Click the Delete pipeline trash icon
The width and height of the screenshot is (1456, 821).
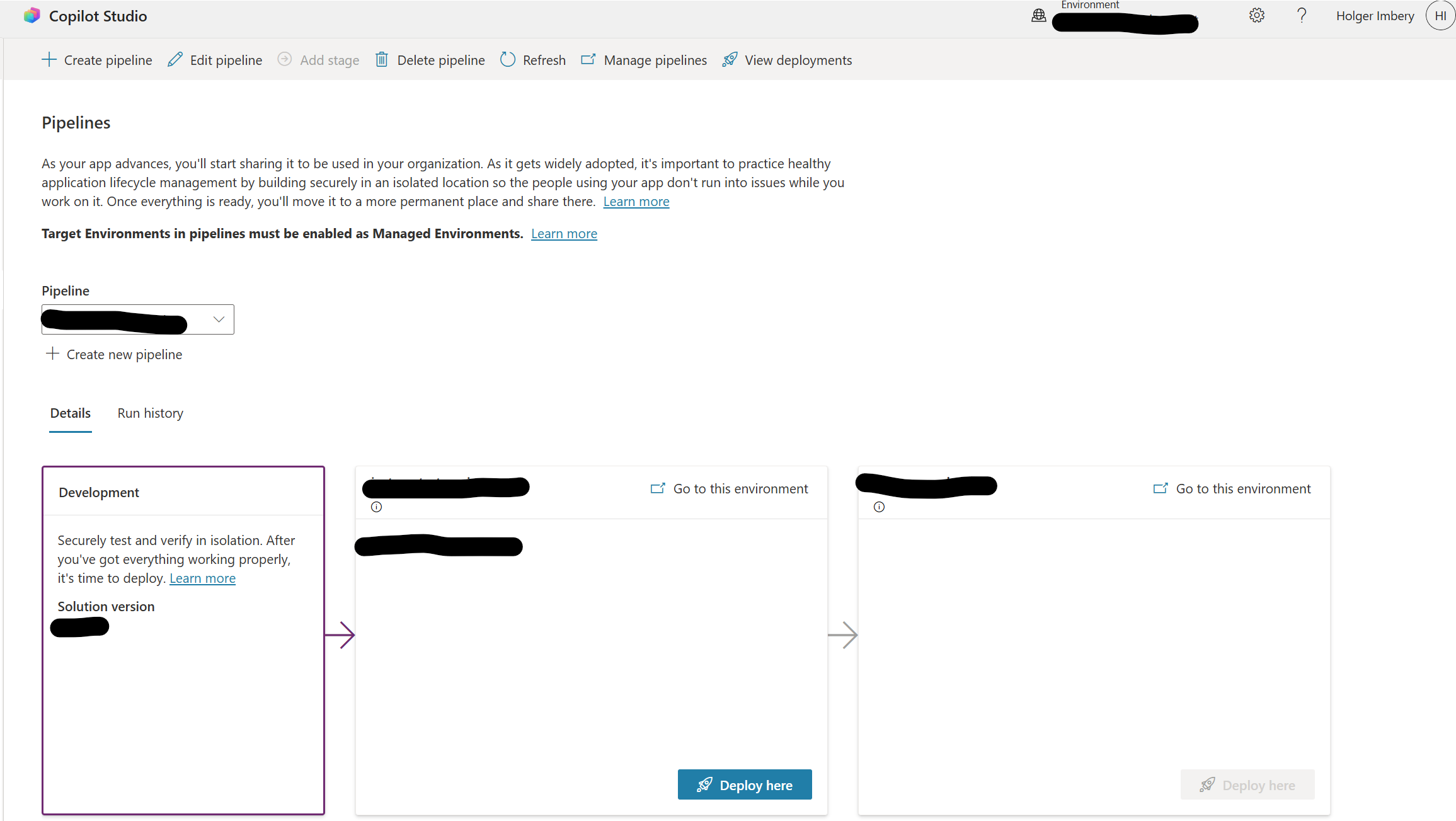coord(382,60)
